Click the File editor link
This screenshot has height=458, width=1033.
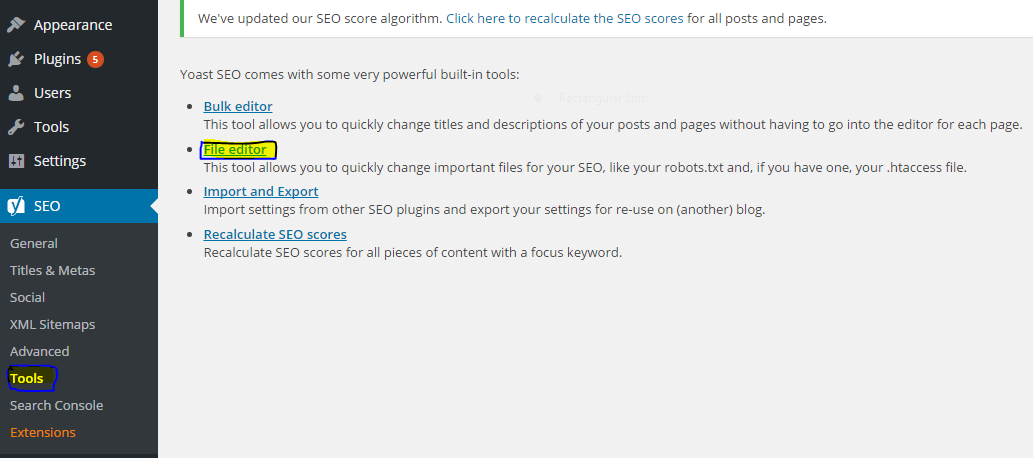(x=235, y=150)
